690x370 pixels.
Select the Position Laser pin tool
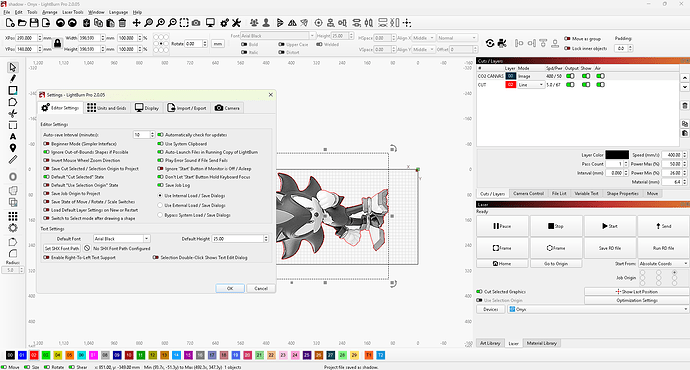pos(13,148)
